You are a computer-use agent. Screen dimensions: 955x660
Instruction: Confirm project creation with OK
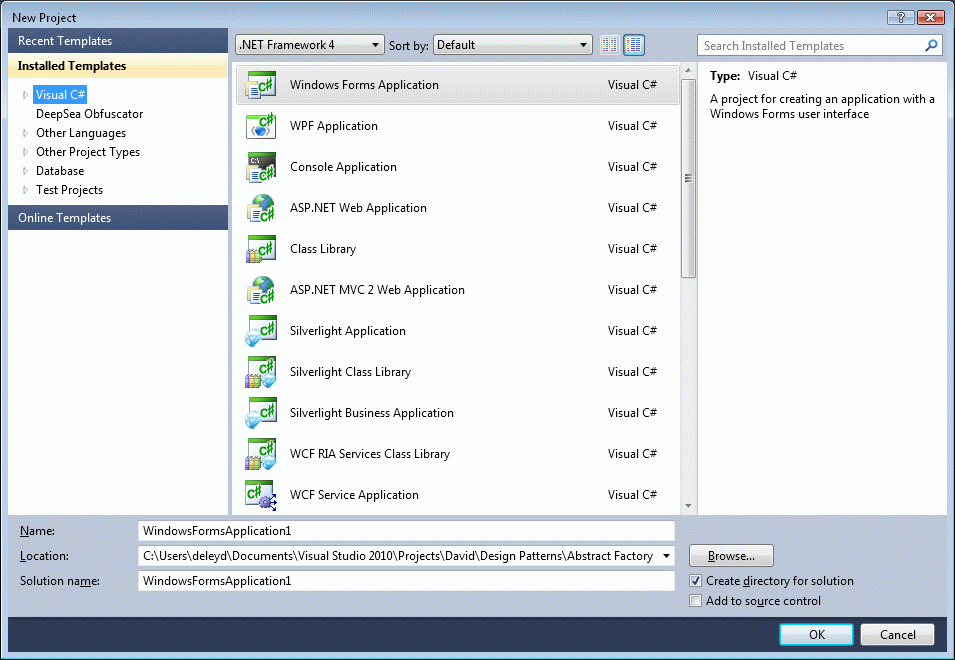815,634
